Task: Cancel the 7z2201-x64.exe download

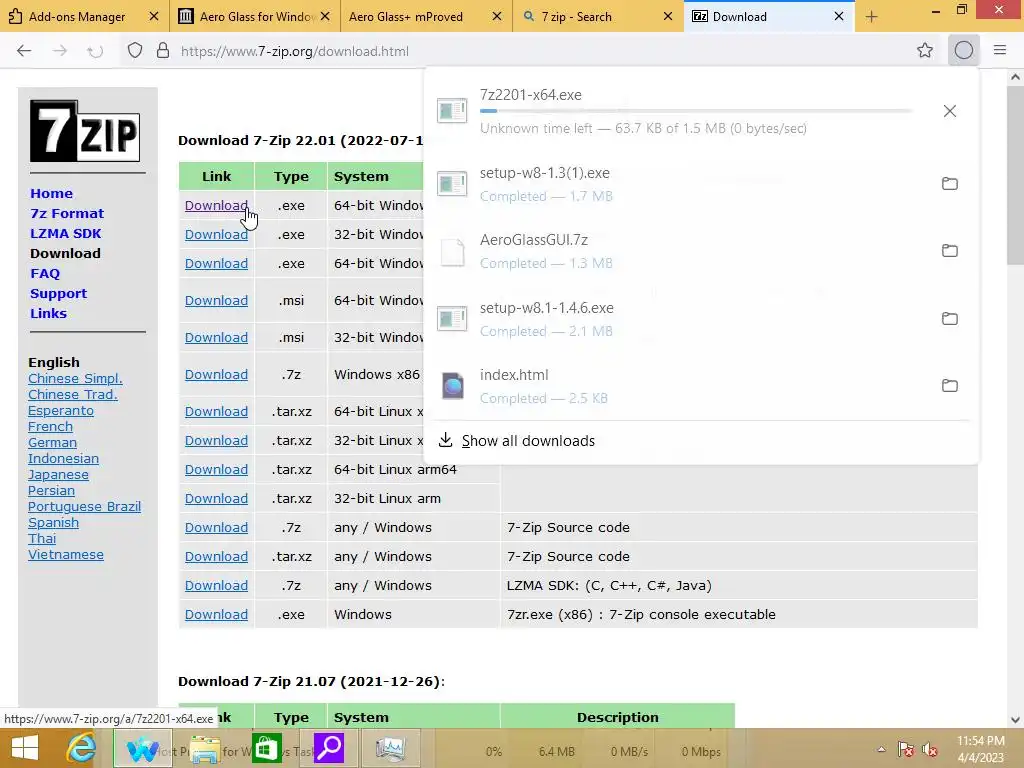Action: [950, 111]
